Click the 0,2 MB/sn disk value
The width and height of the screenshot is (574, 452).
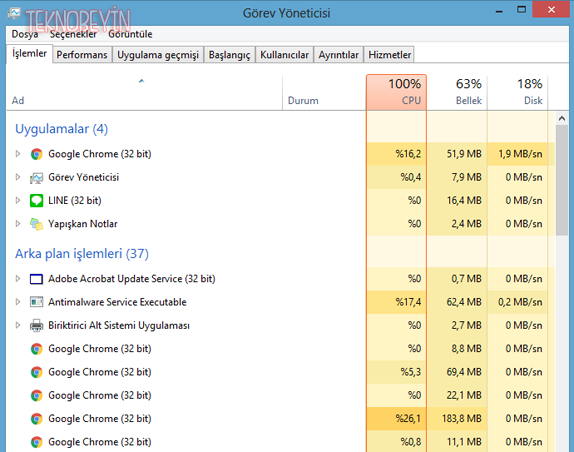tap(520, 302)
